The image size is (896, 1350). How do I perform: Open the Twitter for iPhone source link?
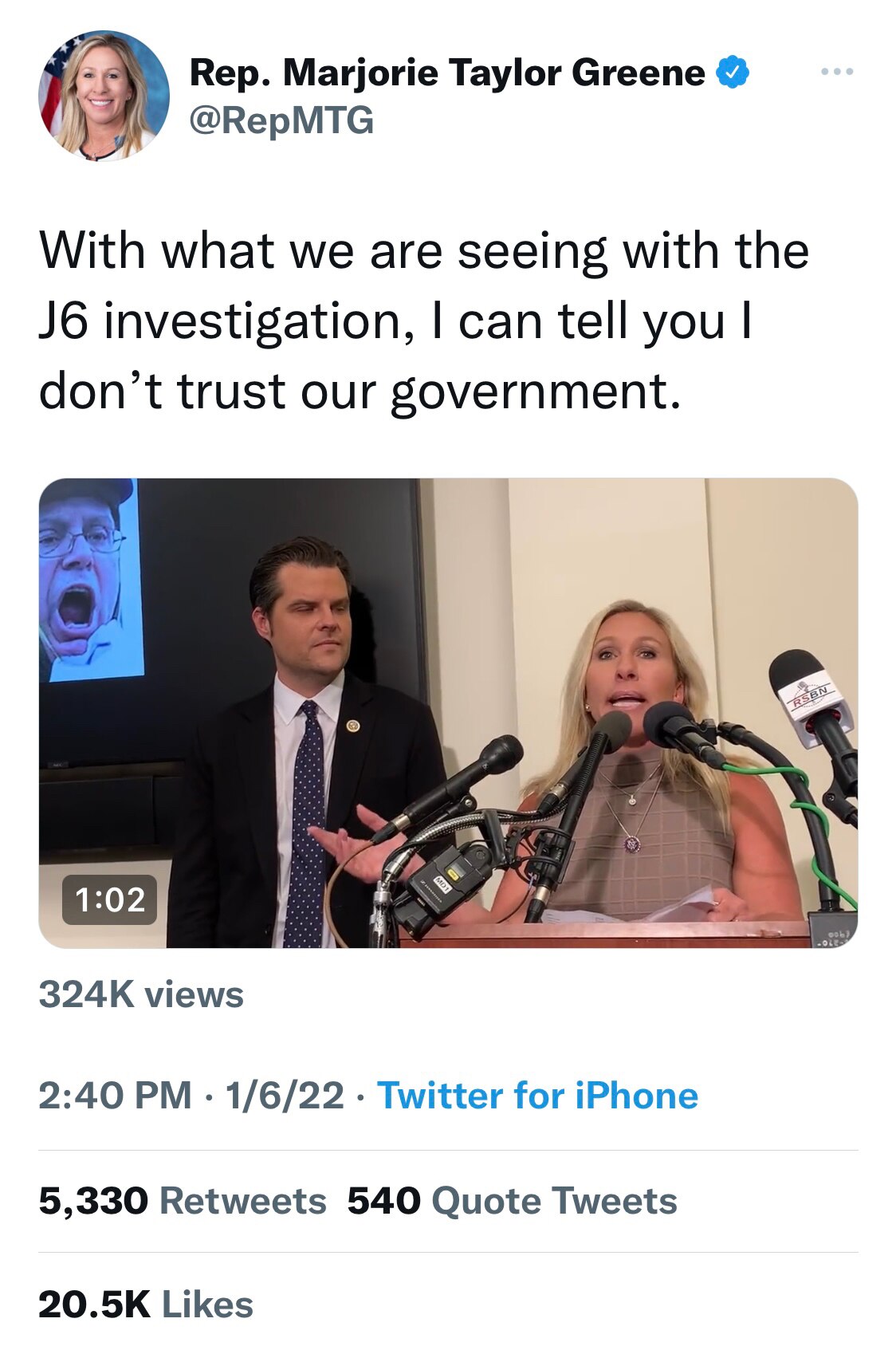point(537,1095)
